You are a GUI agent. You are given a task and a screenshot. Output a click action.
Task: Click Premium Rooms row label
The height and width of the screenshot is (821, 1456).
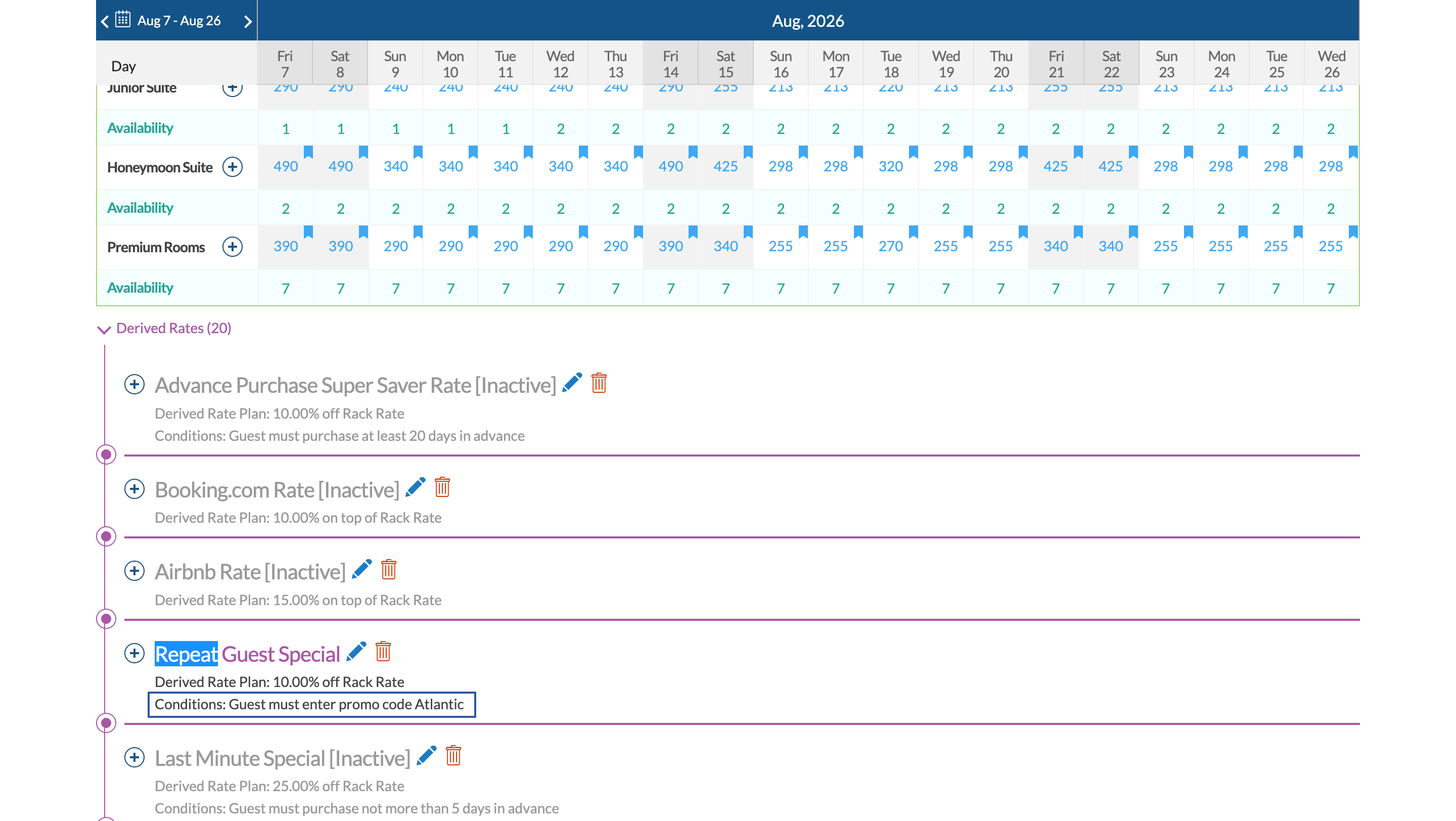coord(156,247)
